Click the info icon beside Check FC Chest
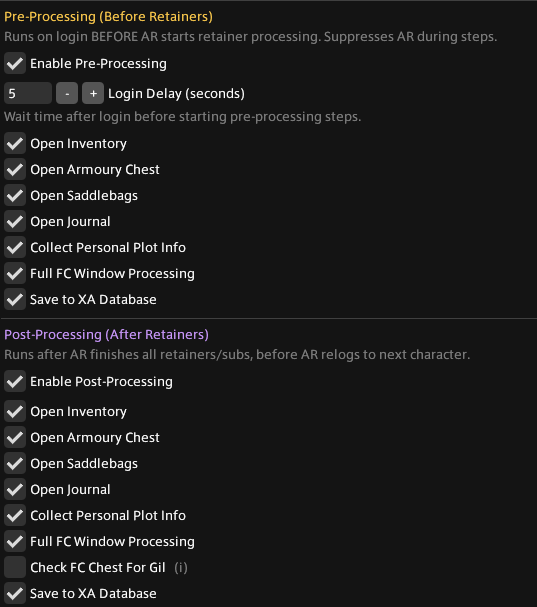The width and height of the screenshot is (537, 607). (181, 568)
